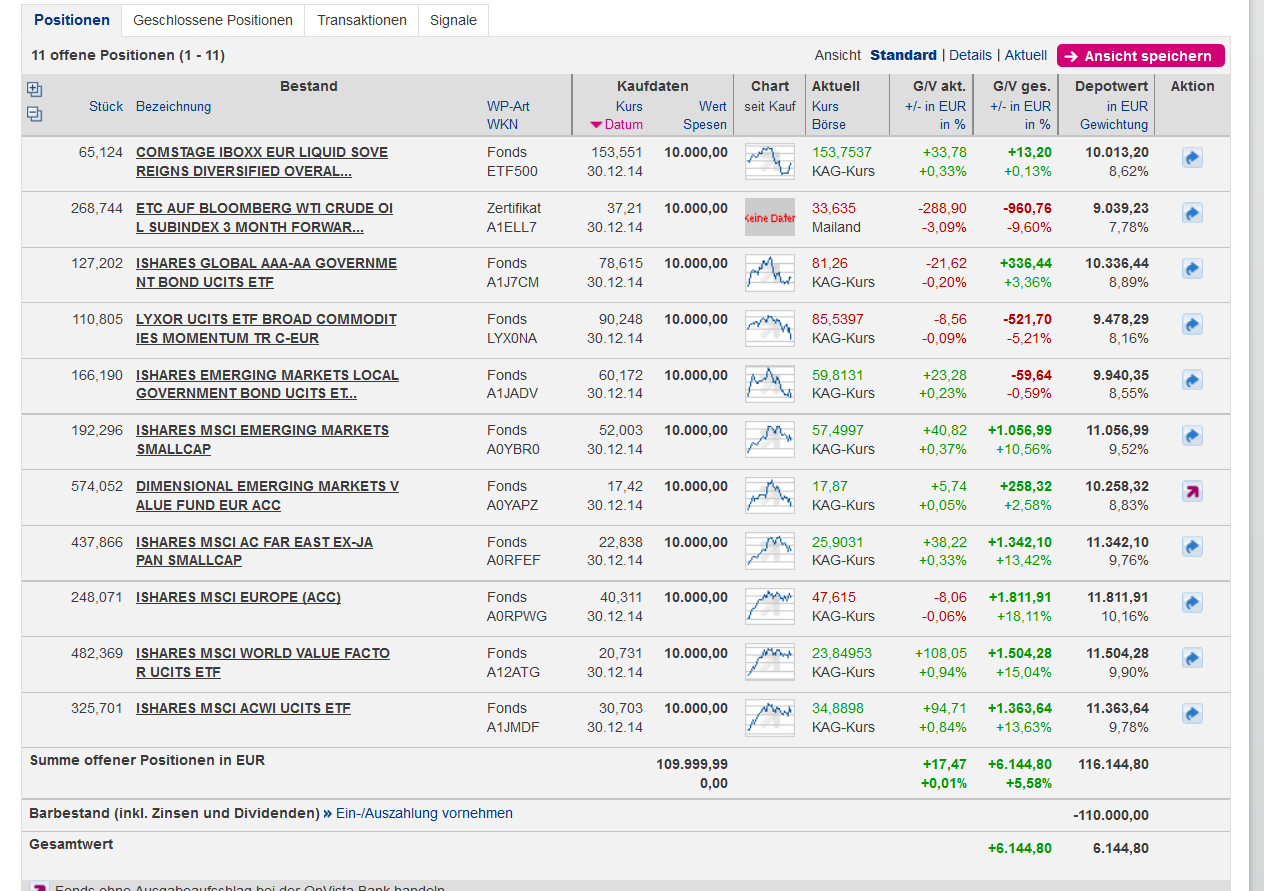Open Geschlossene Positionen tab
The image size is (1264, 891).
click(x=213, y=20)
